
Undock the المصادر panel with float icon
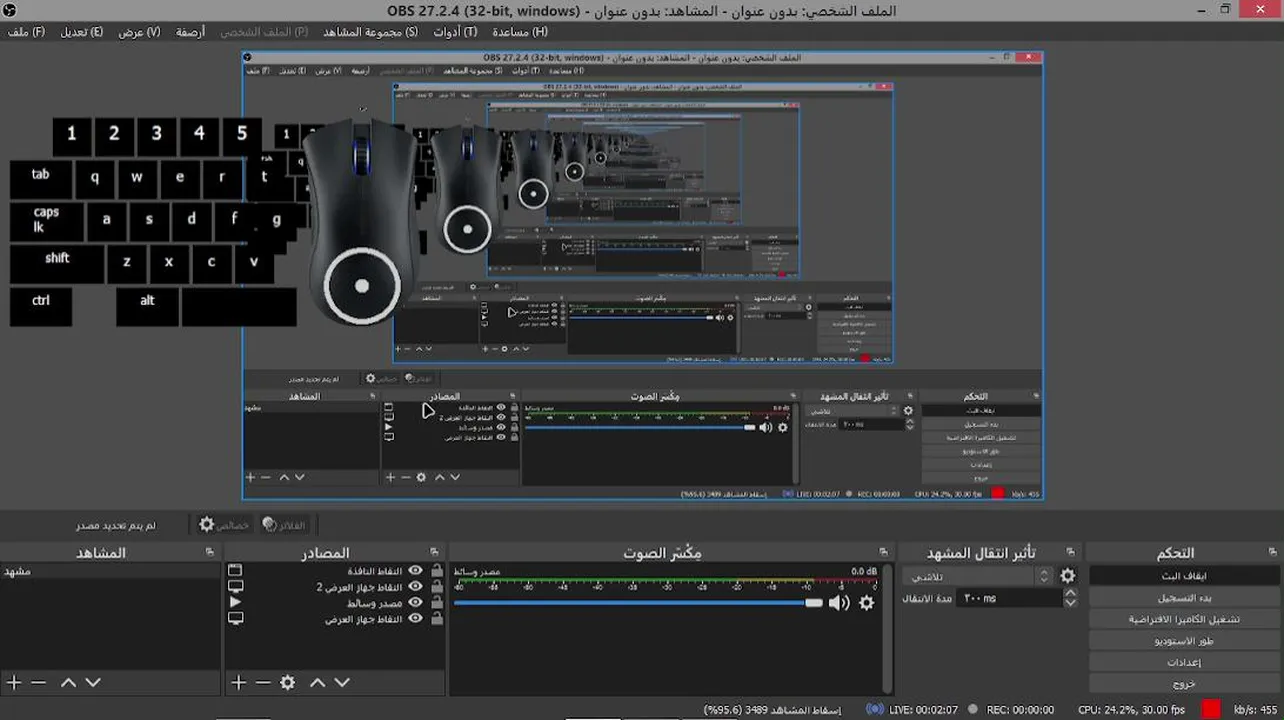point(434,552)
